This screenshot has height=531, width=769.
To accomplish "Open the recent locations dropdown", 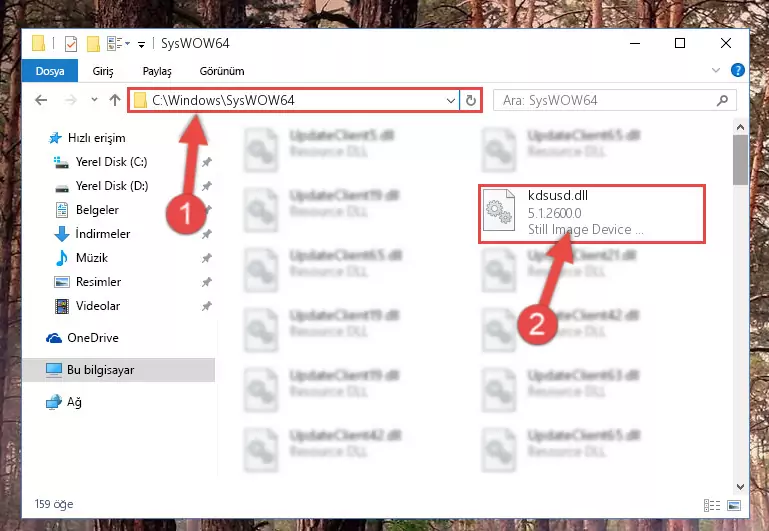I will click(x=94, y=100).
